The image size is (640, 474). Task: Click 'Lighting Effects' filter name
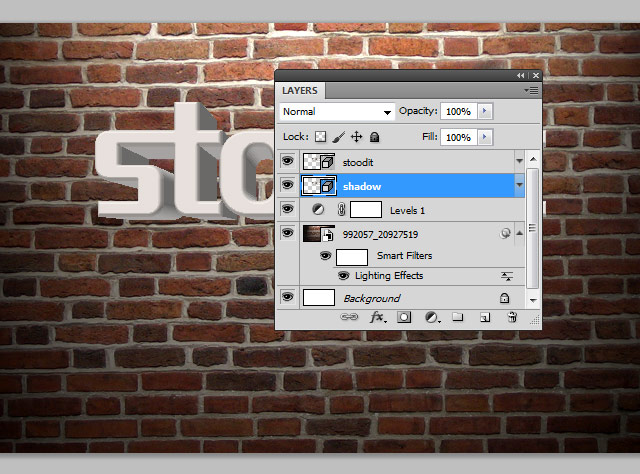point(389,276)
